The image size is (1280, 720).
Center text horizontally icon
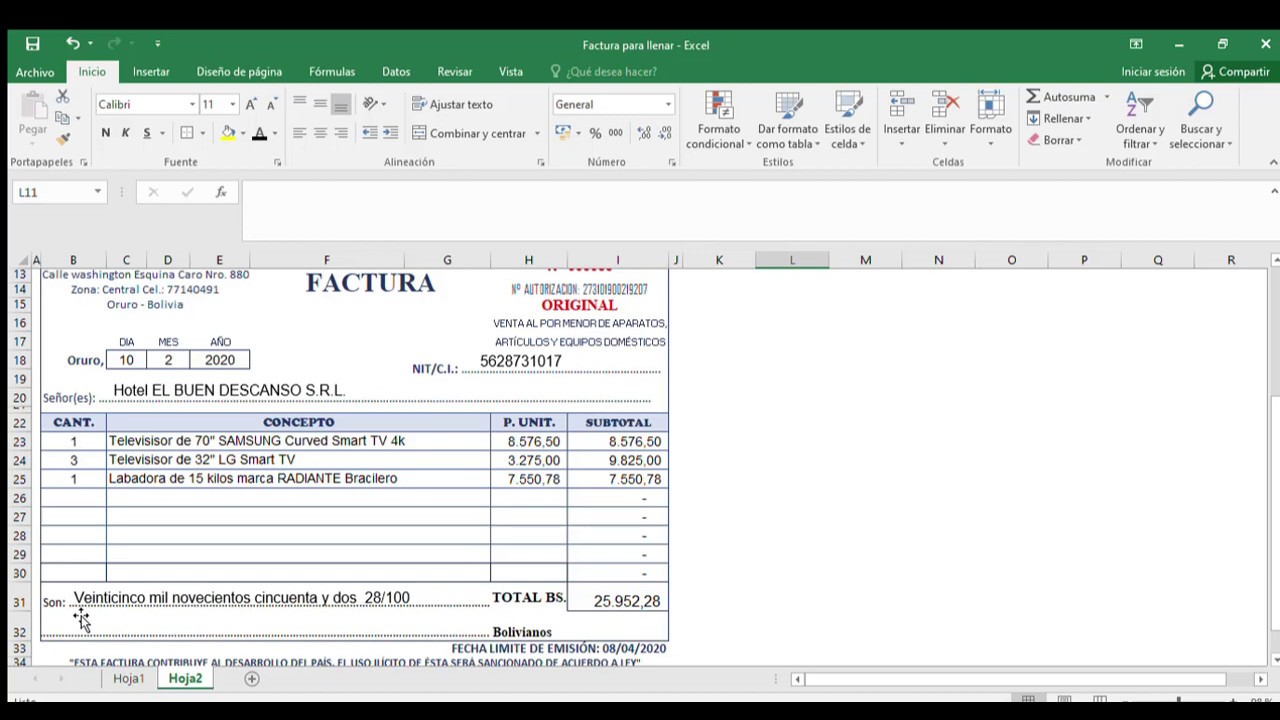[320, 133]
